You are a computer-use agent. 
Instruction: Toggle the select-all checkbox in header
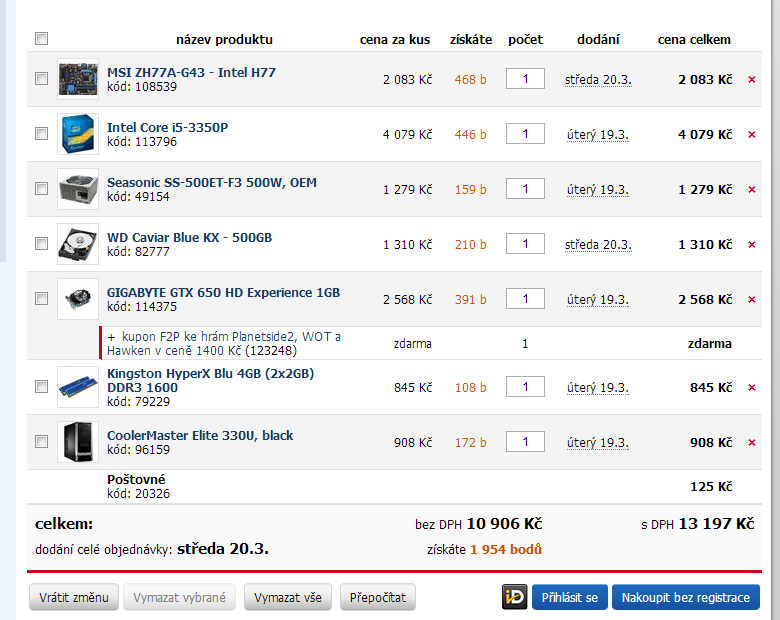[41, 38]
